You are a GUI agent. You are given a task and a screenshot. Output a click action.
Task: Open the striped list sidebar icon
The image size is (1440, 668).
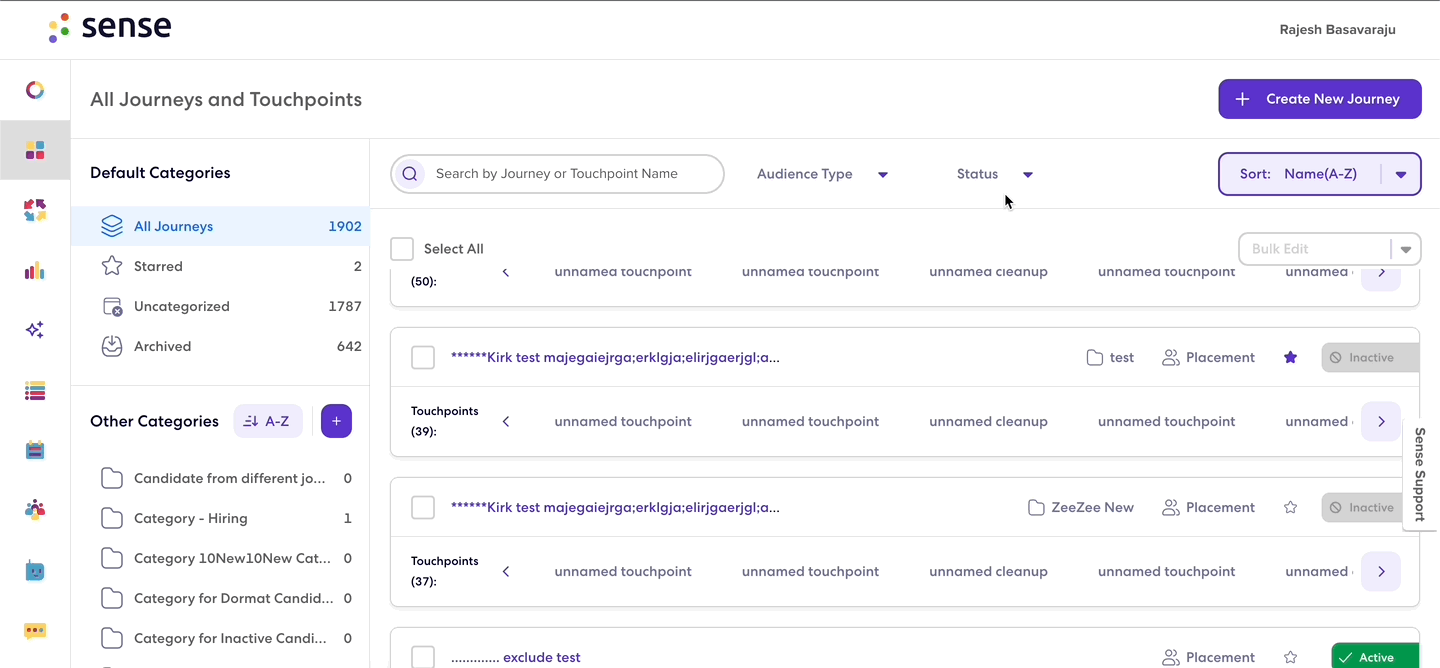[x=35, y=391]
